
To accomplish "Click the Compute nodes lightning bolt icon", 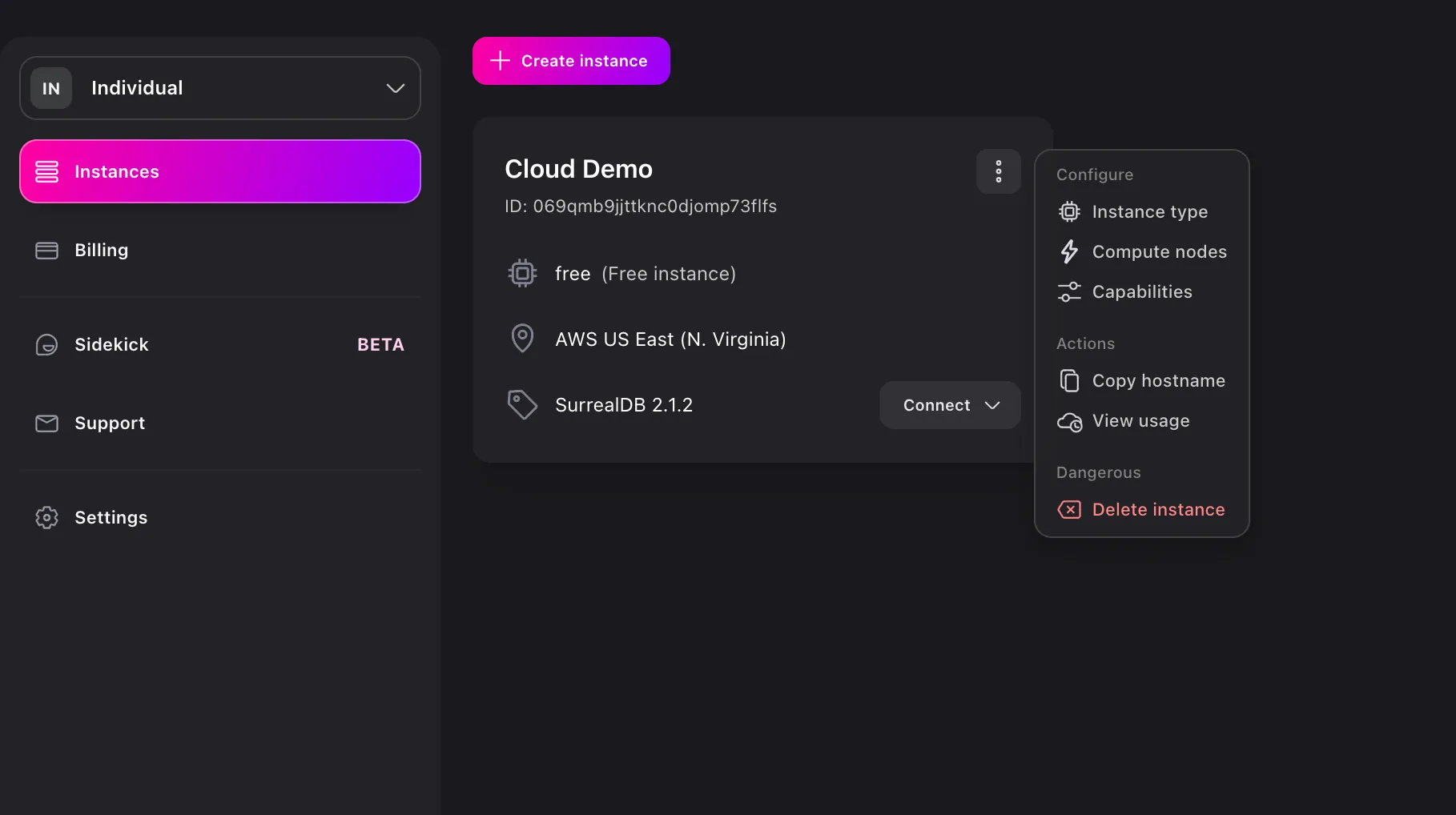I will point(1069,252).
